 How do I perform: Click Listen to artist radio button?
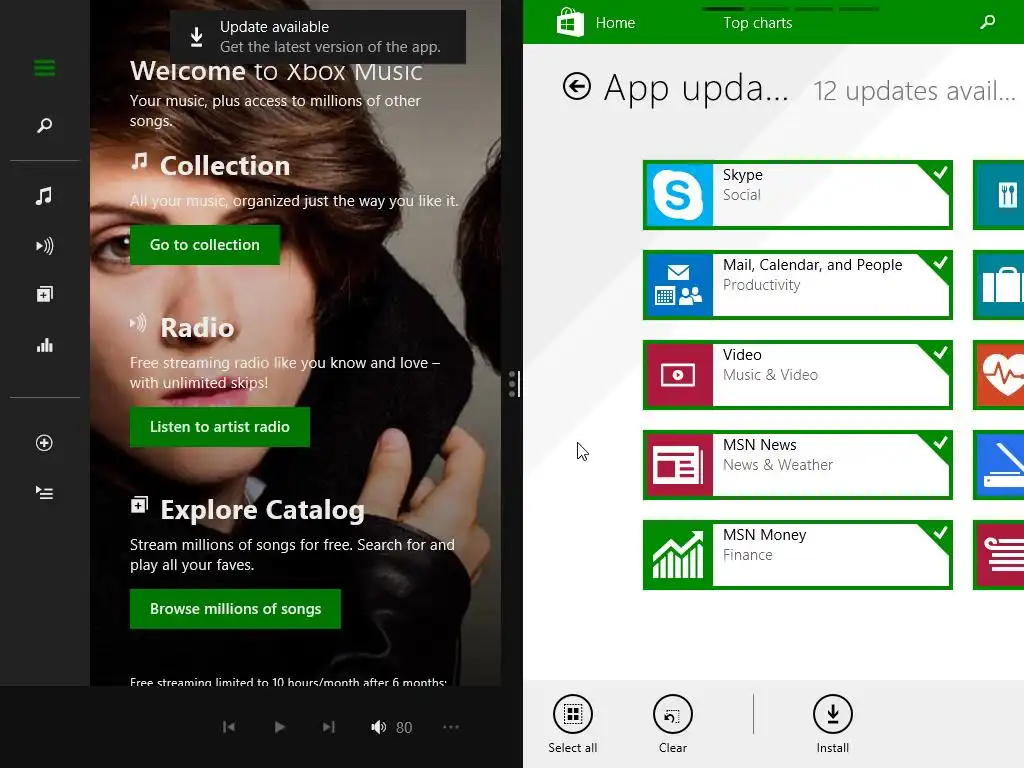coord(219,427)
